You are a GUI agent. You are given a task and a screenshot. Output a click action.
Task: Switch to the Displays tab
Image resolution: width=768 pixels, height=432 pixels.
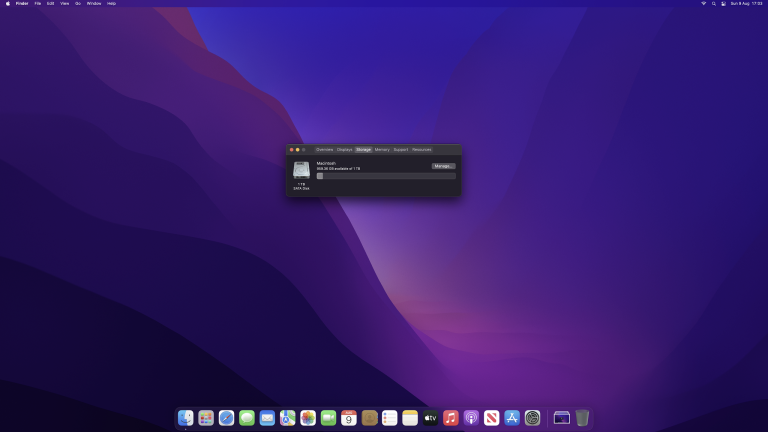coord(344,149)
